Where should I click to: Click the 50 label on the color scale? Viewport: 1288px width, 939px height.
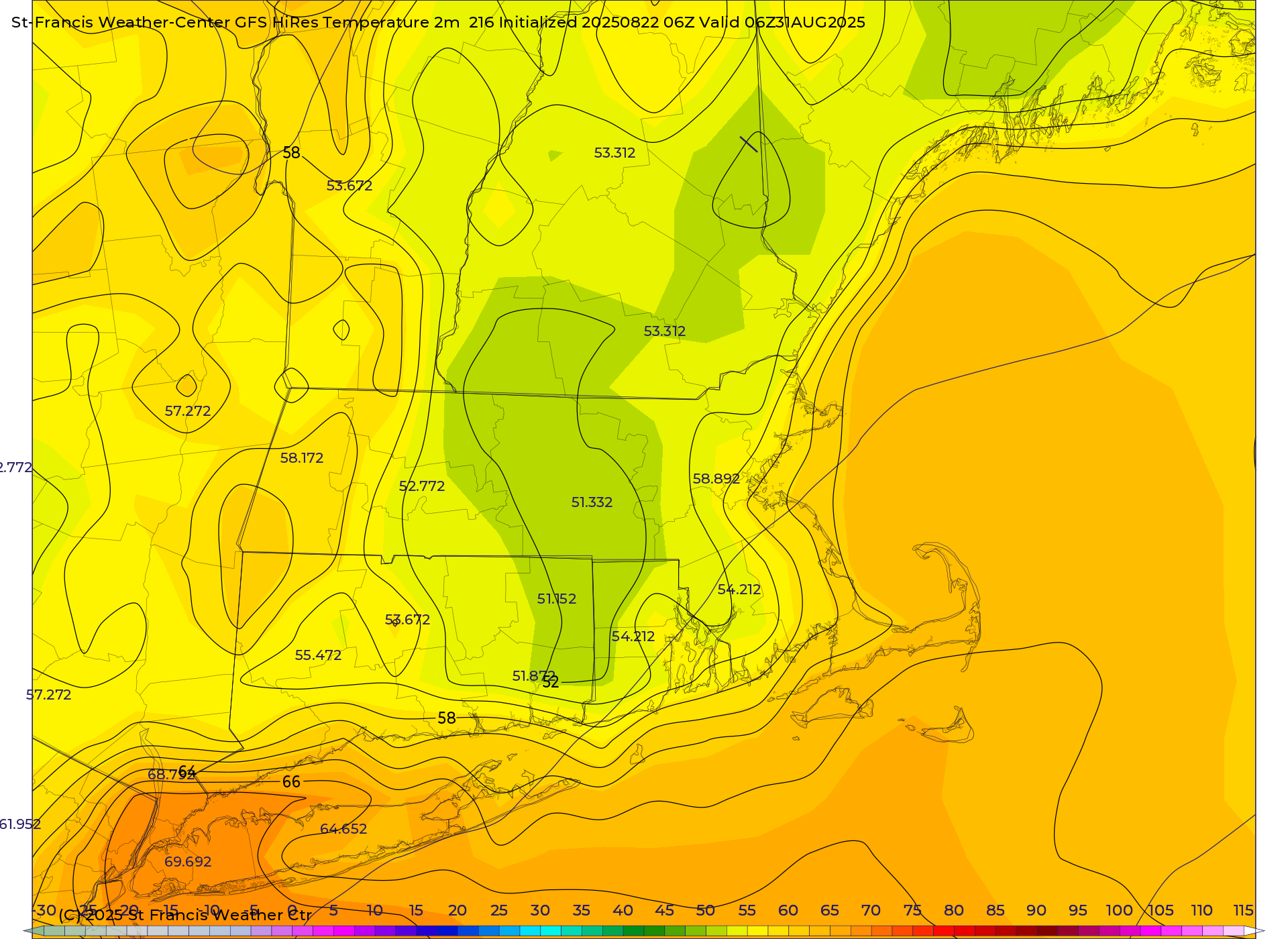click(x=706, y=910)
